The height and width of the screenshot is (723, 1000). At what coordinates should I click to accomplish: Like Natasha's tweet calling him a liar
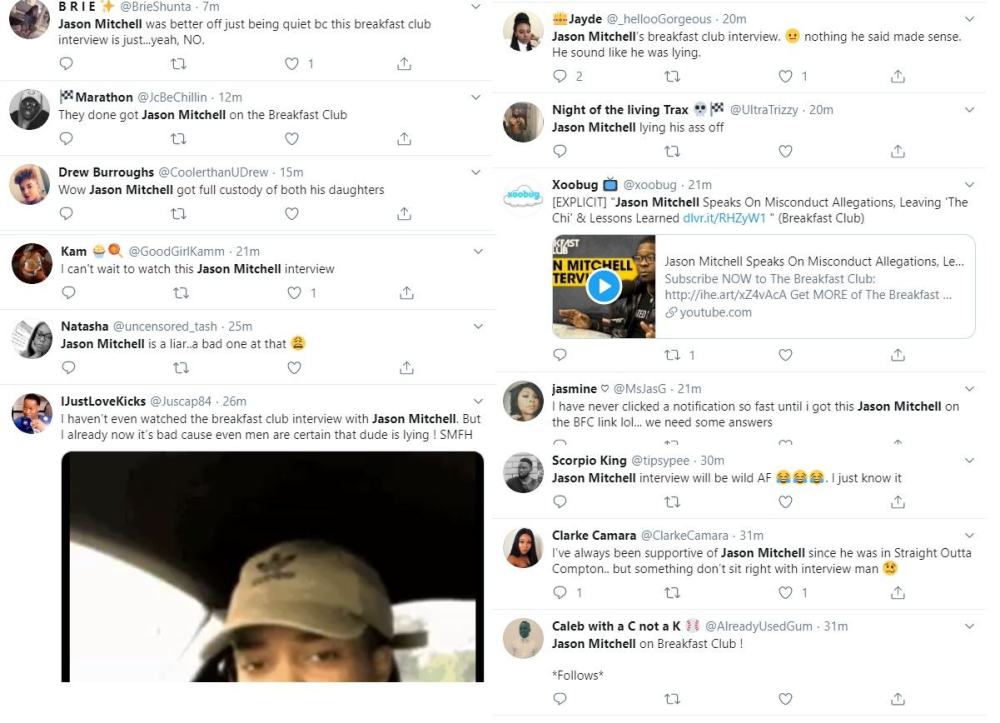pyautogui.click(x=294, y=368)
